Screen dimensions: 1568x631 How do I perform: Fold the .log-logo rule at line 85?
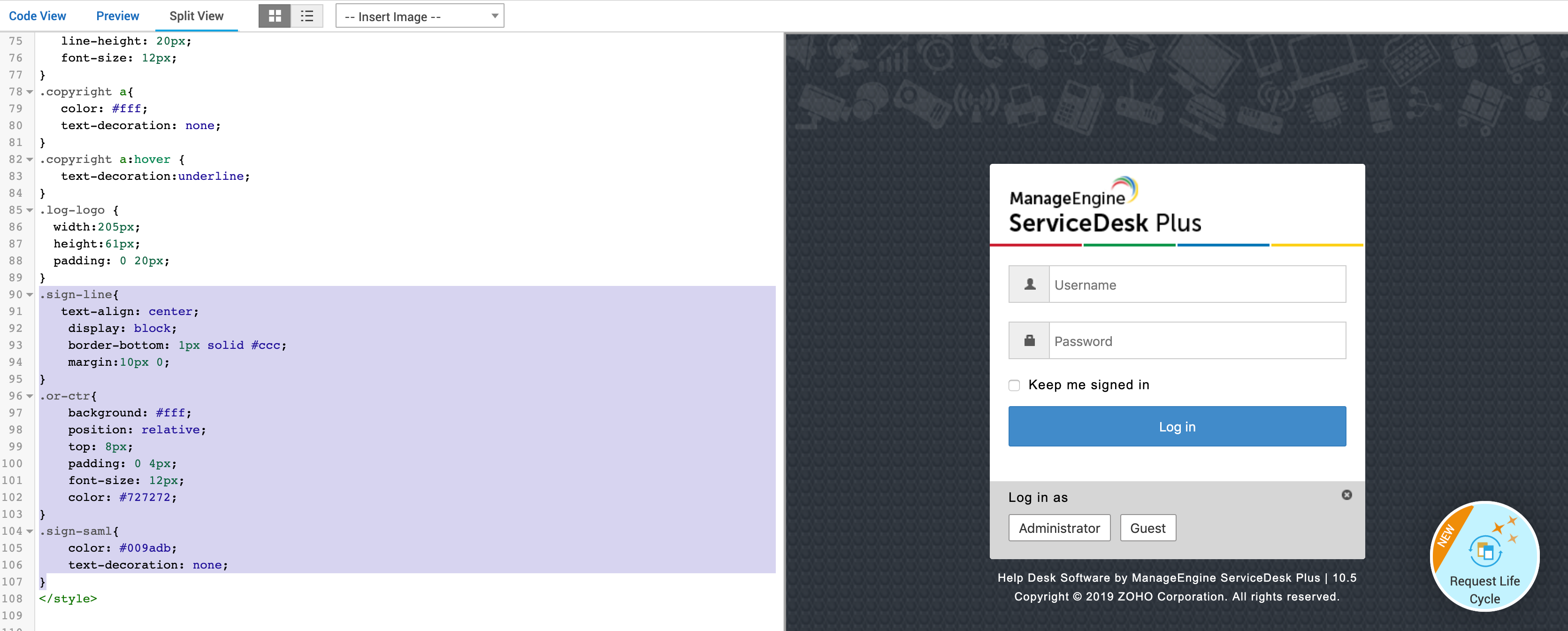click(x=30, y=210)
